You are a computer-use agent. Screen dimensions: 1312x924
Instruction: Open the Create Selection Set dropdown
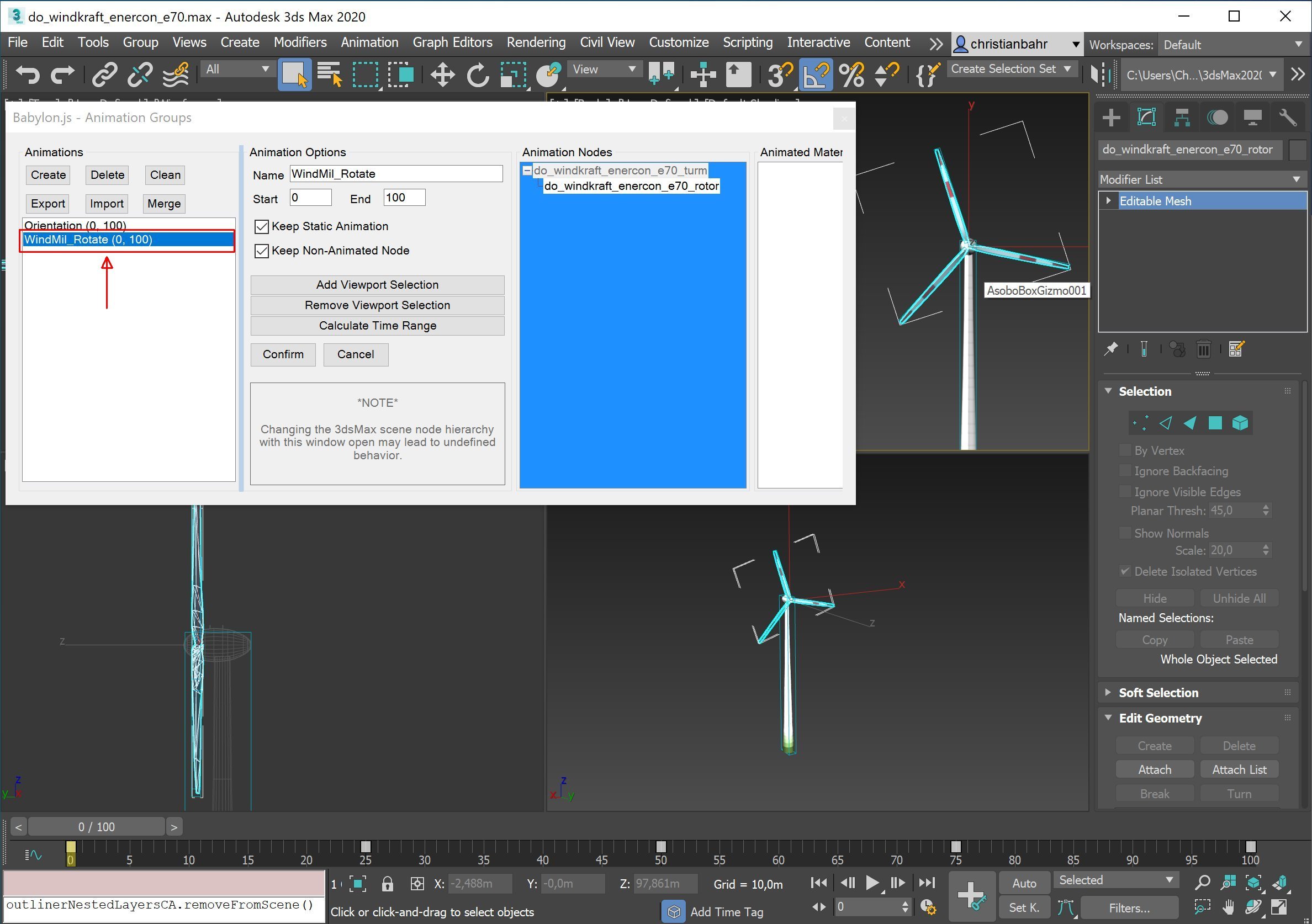coord(1011,69)
